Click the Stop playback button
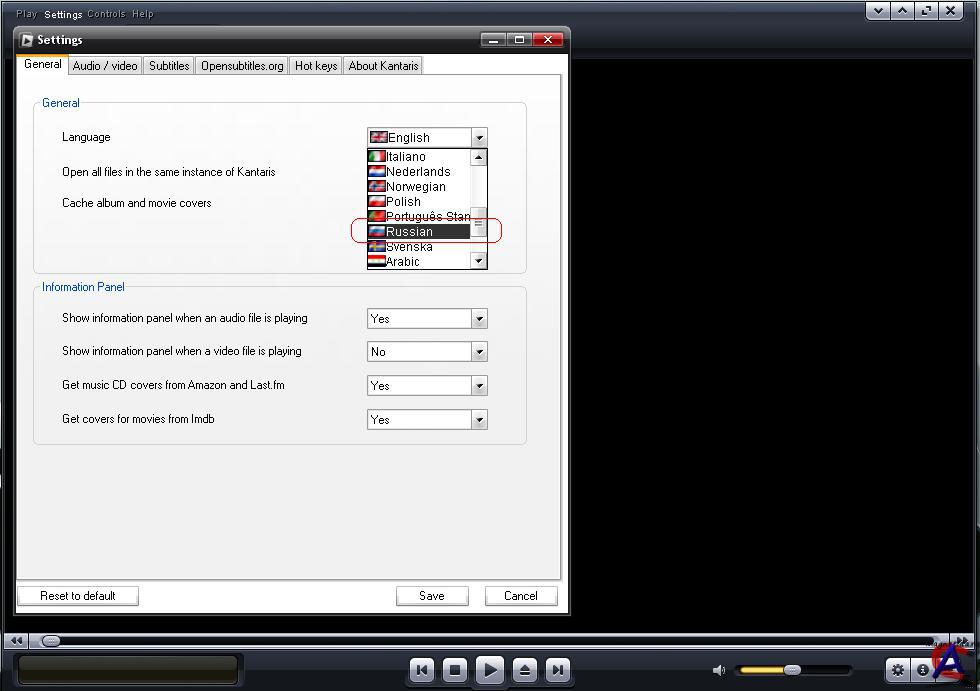 click(455, 670)
